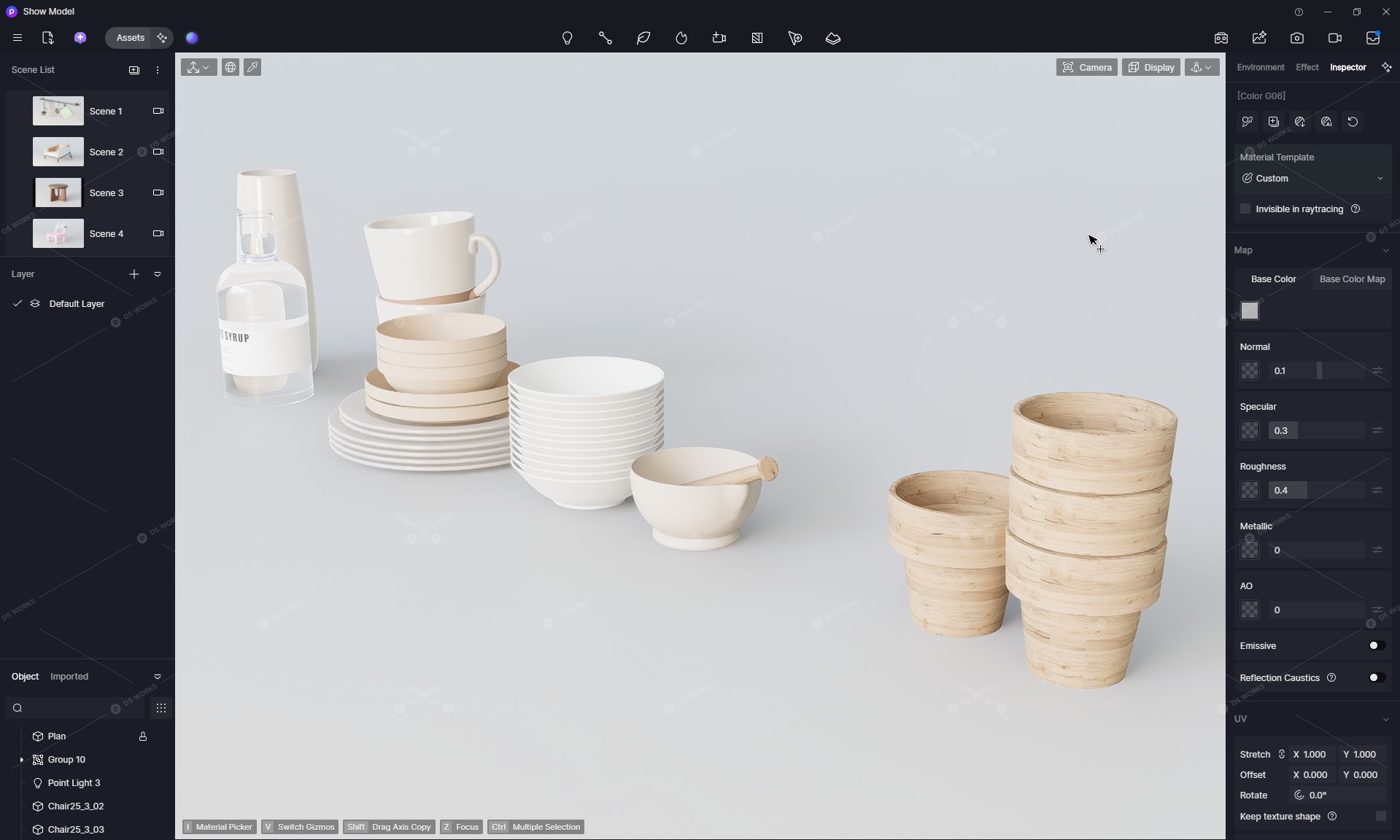
Task: Click the Base Color swatch
Action: click(x=1250, y=311)
